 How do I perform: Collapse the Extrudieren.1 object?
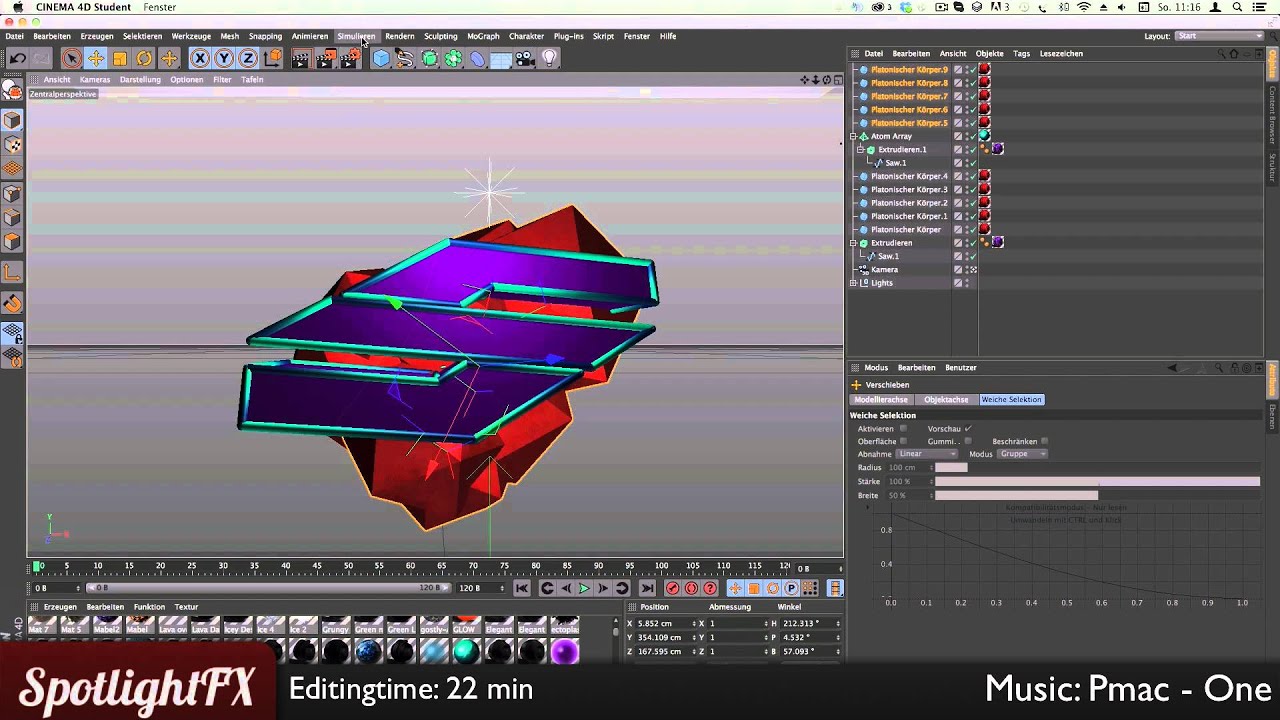pos(860,149)
